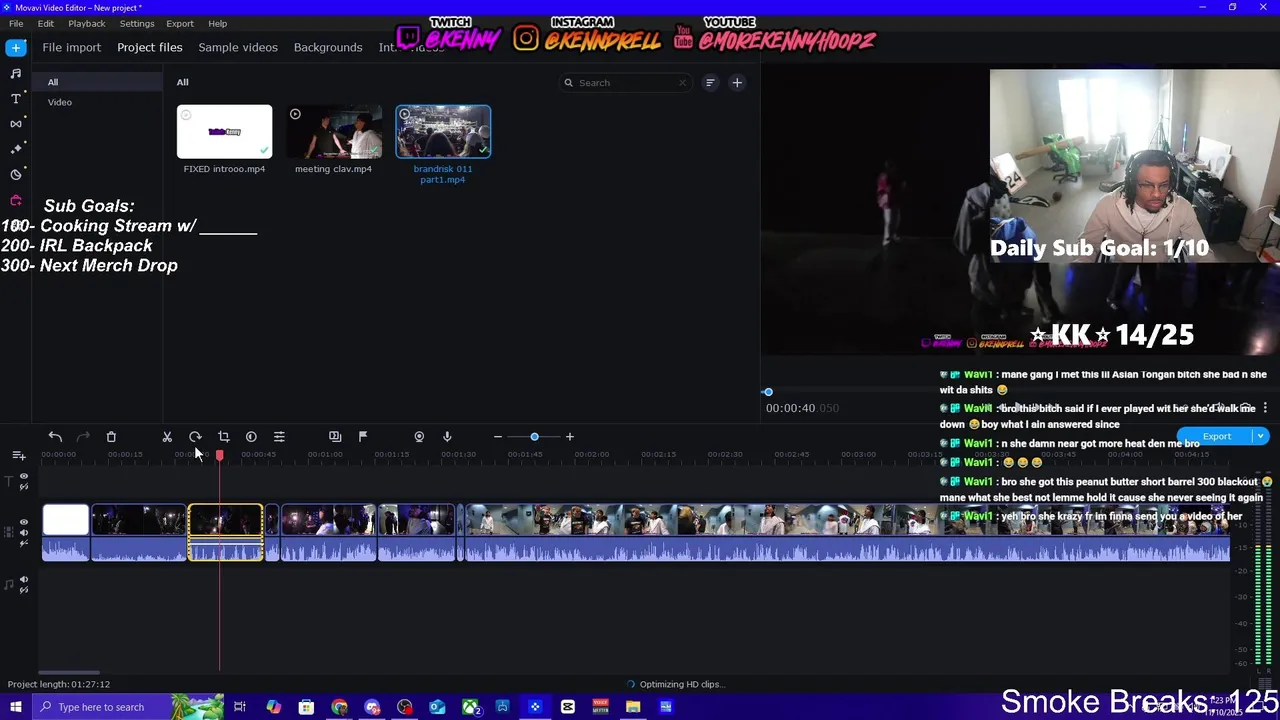Rotate the clip with the rotate icon
Image resolution: width=1280 pixels, height=720 pixels.
point(195,437)
